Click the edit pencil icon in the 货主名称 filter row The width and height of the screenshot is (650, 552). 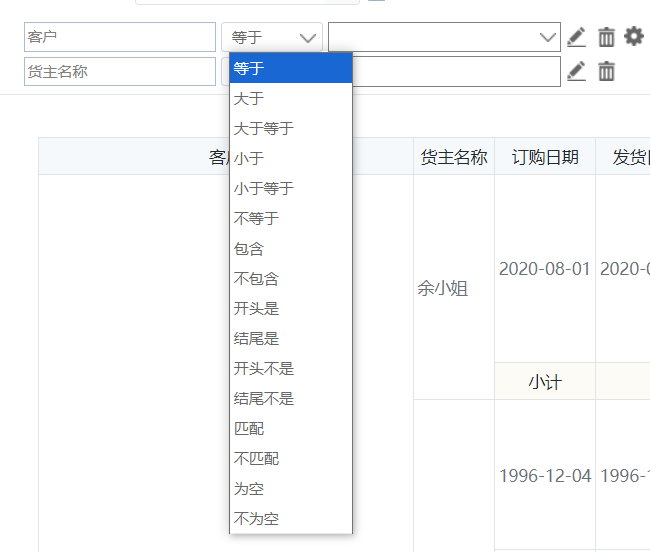tap(576, 71)
